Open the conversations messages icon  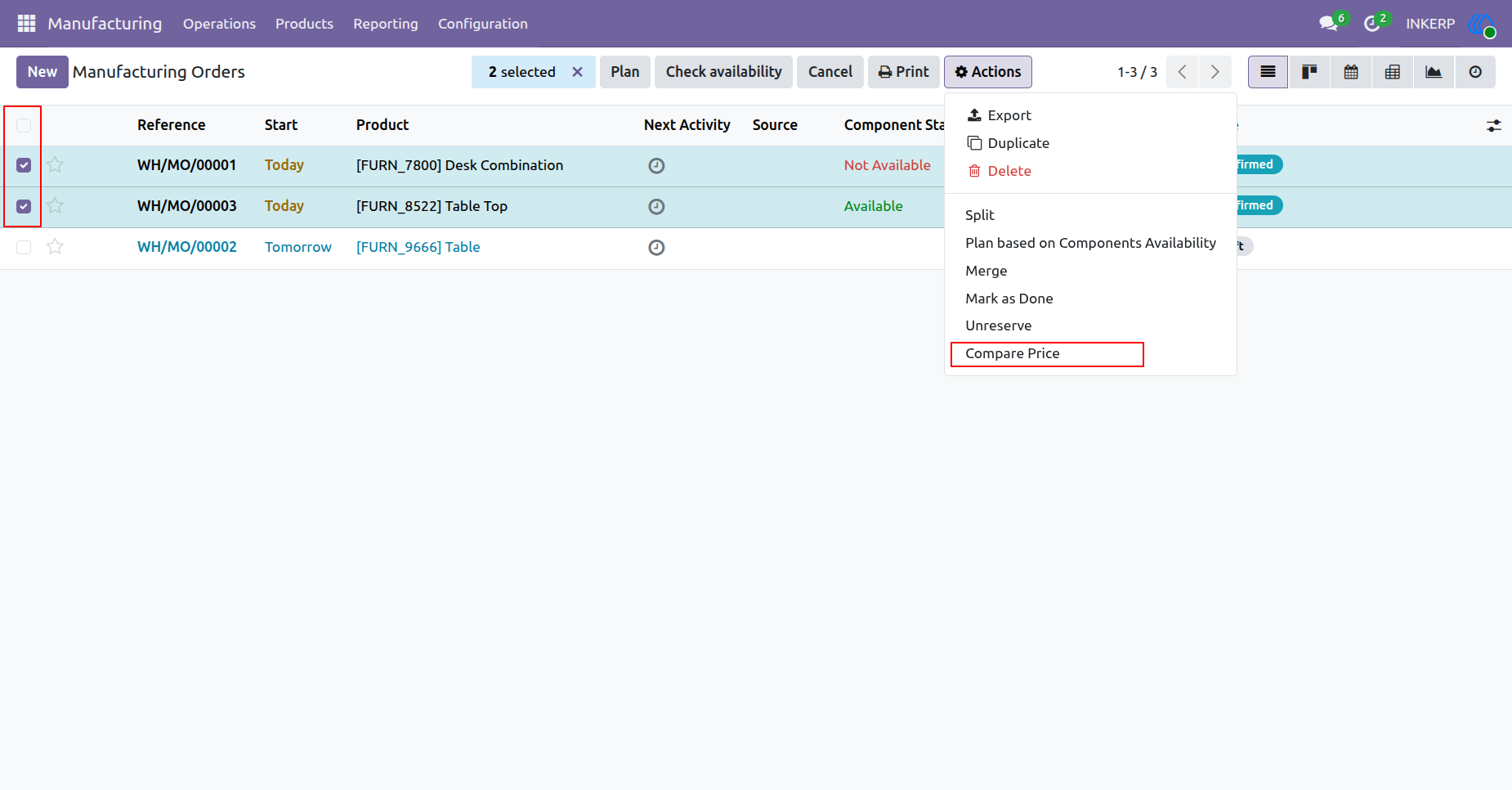1329,24
